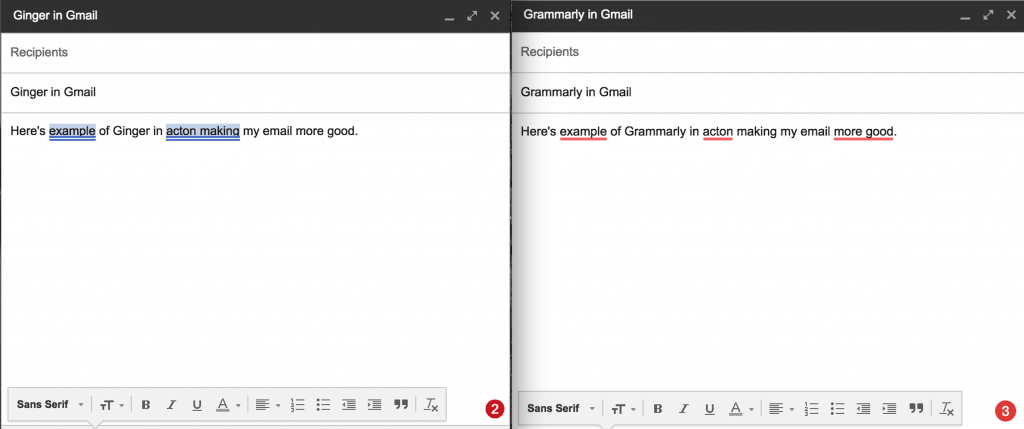
Task: Click Recipients field in Grammarly window
Action: pos(767,52)
